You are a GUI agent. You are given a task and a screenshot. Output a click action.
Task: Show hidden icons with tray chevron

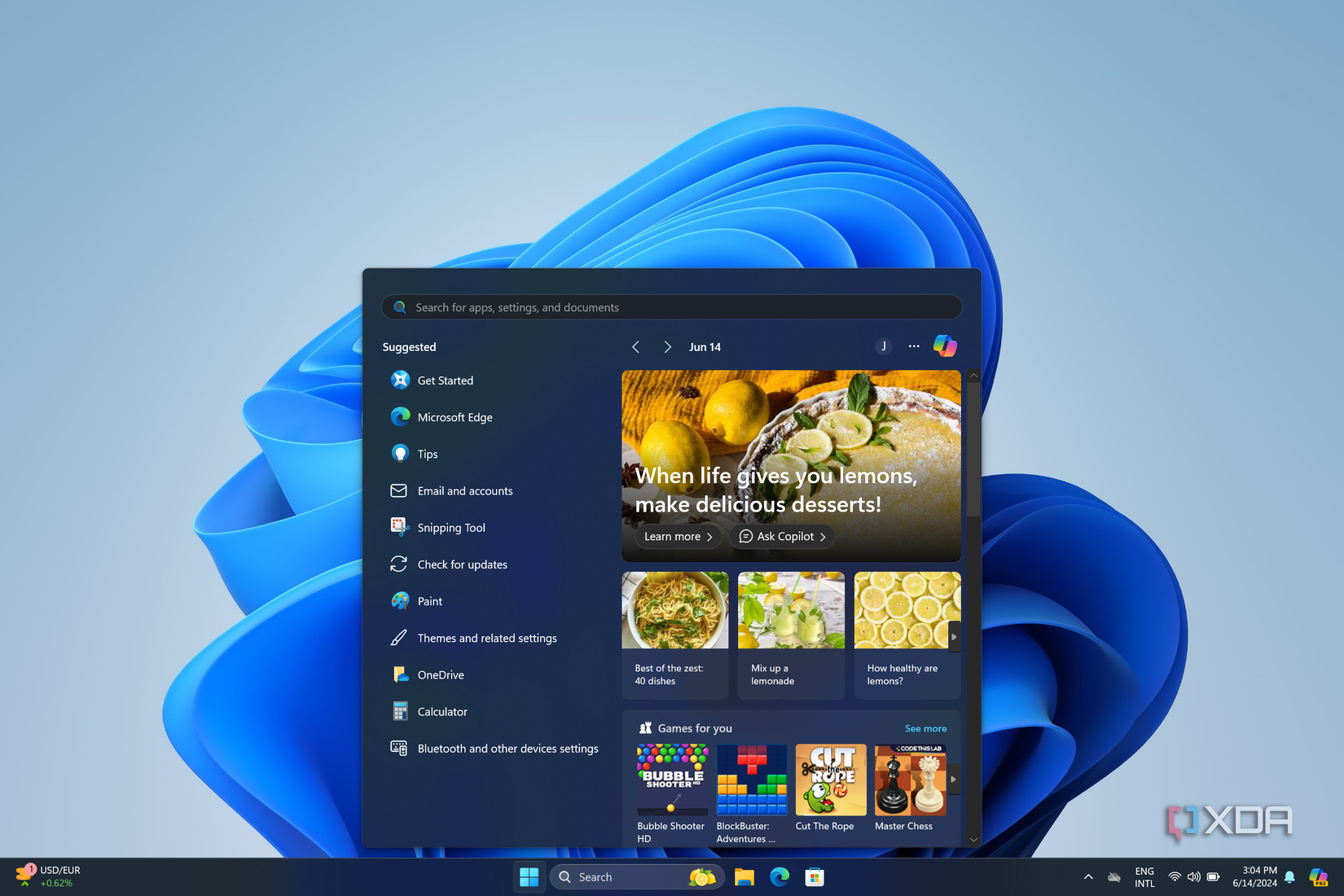tap(1088, 877)
